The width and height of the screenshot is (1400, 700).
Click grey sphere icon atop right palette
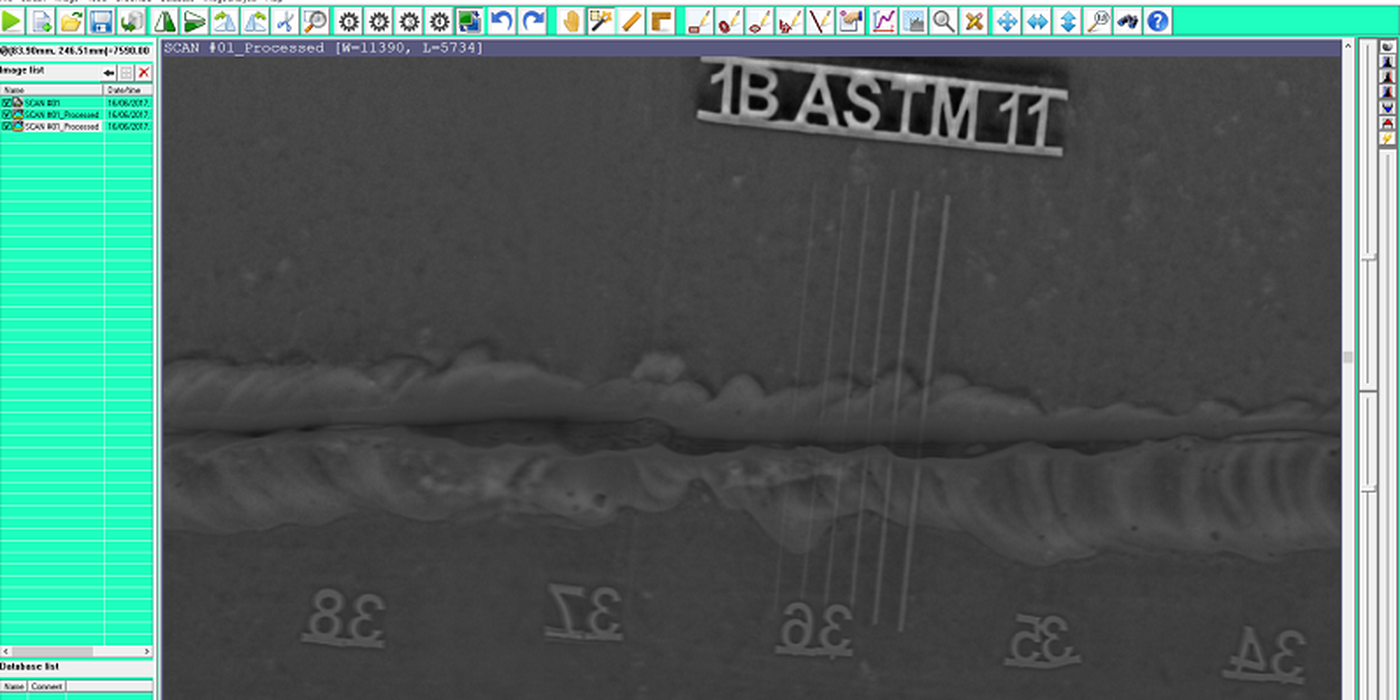tap(1388, 47)
